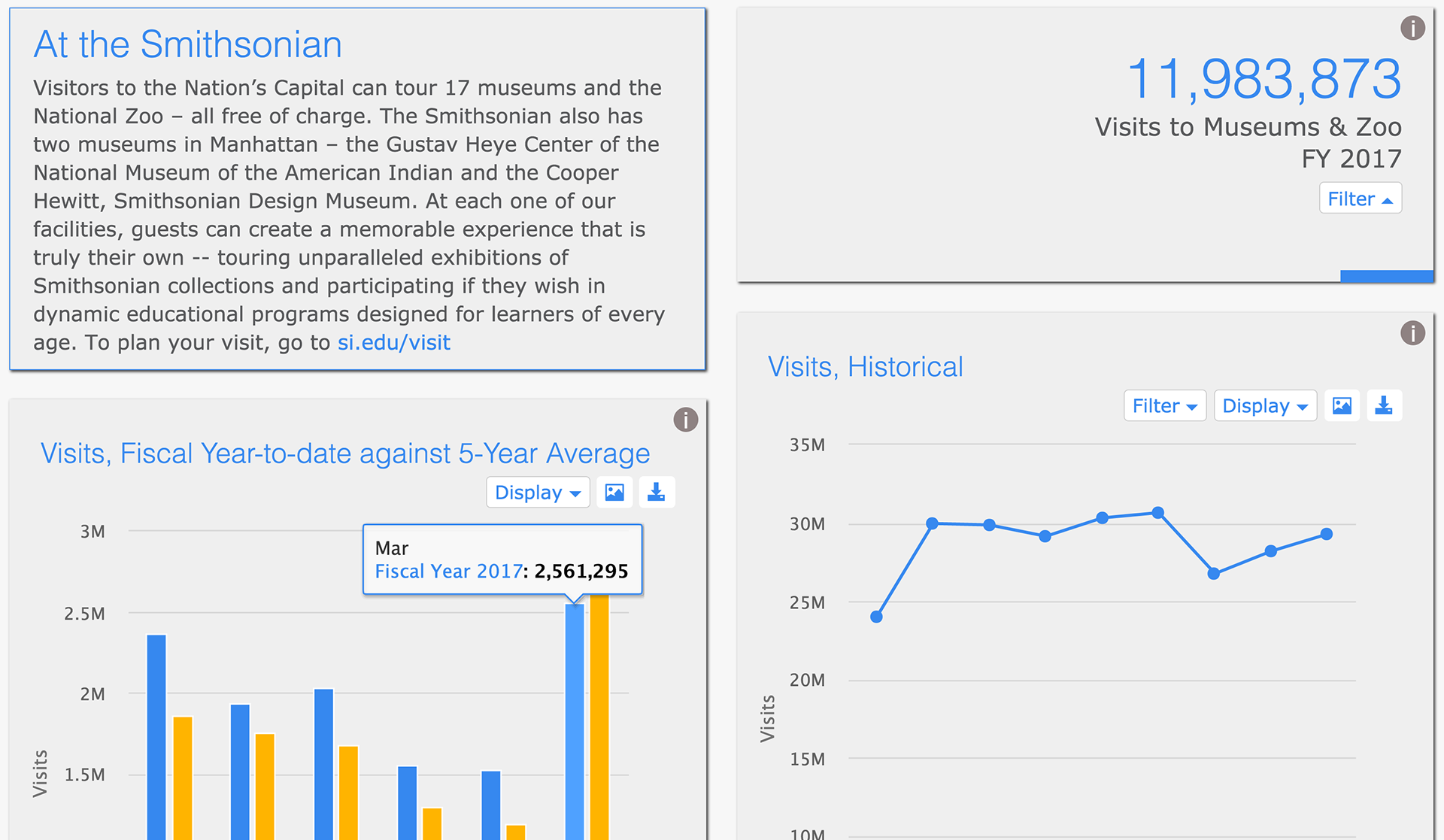Click the 11,983,873 visits total

[1263, 79]
